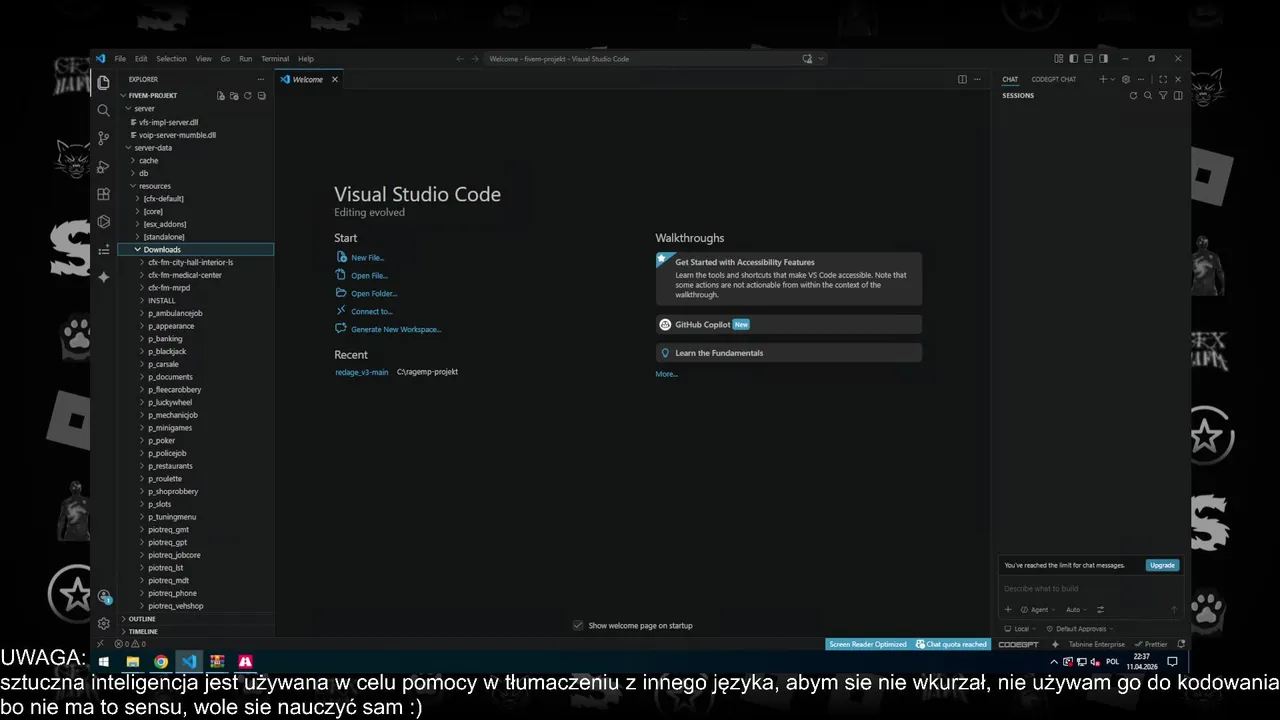
Task: Open the chat settings gear icon
Action: [1126, 79]
